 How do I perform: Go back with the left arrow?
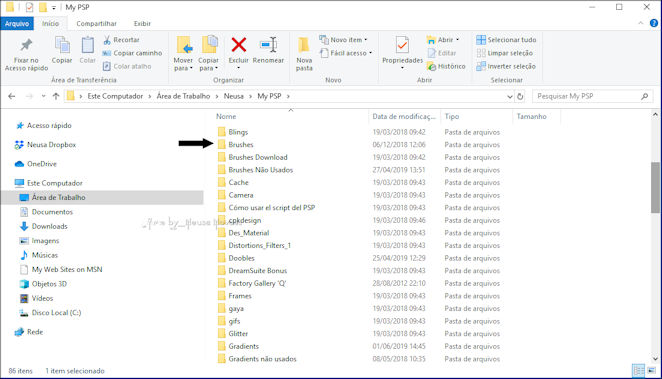point(12,96)
